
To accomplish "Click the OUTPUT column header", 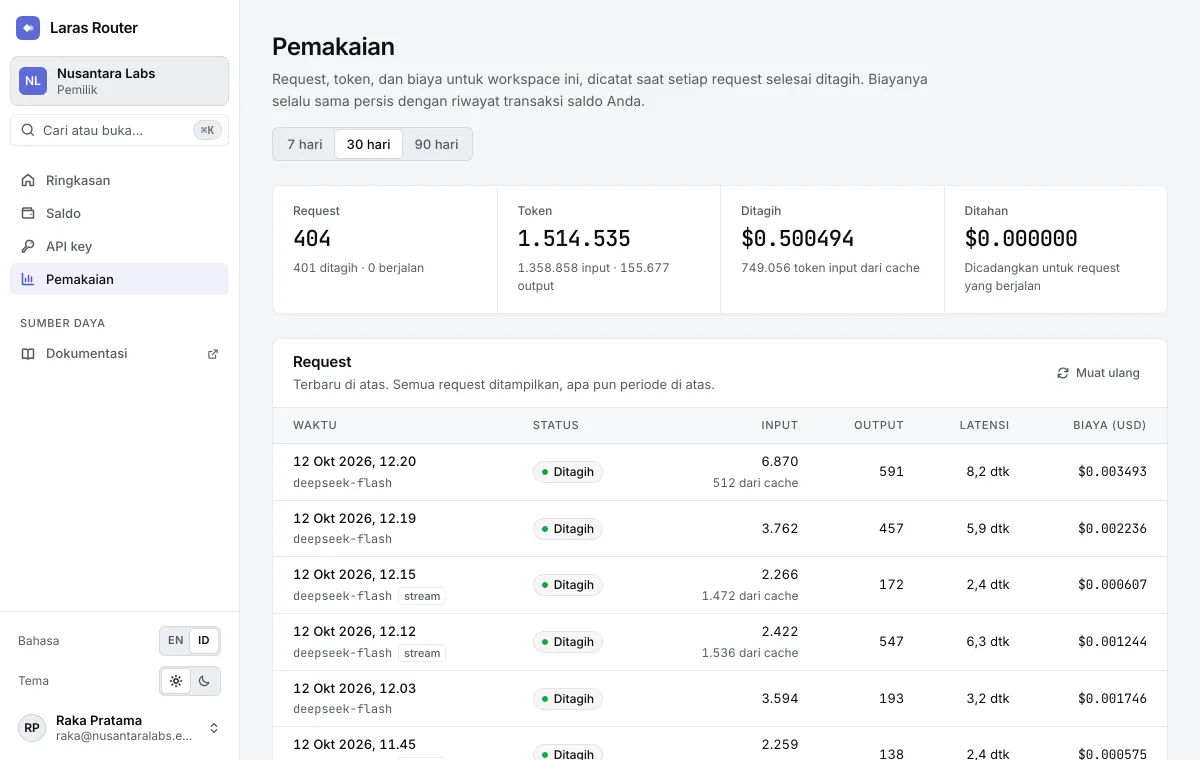I will 879,425.
